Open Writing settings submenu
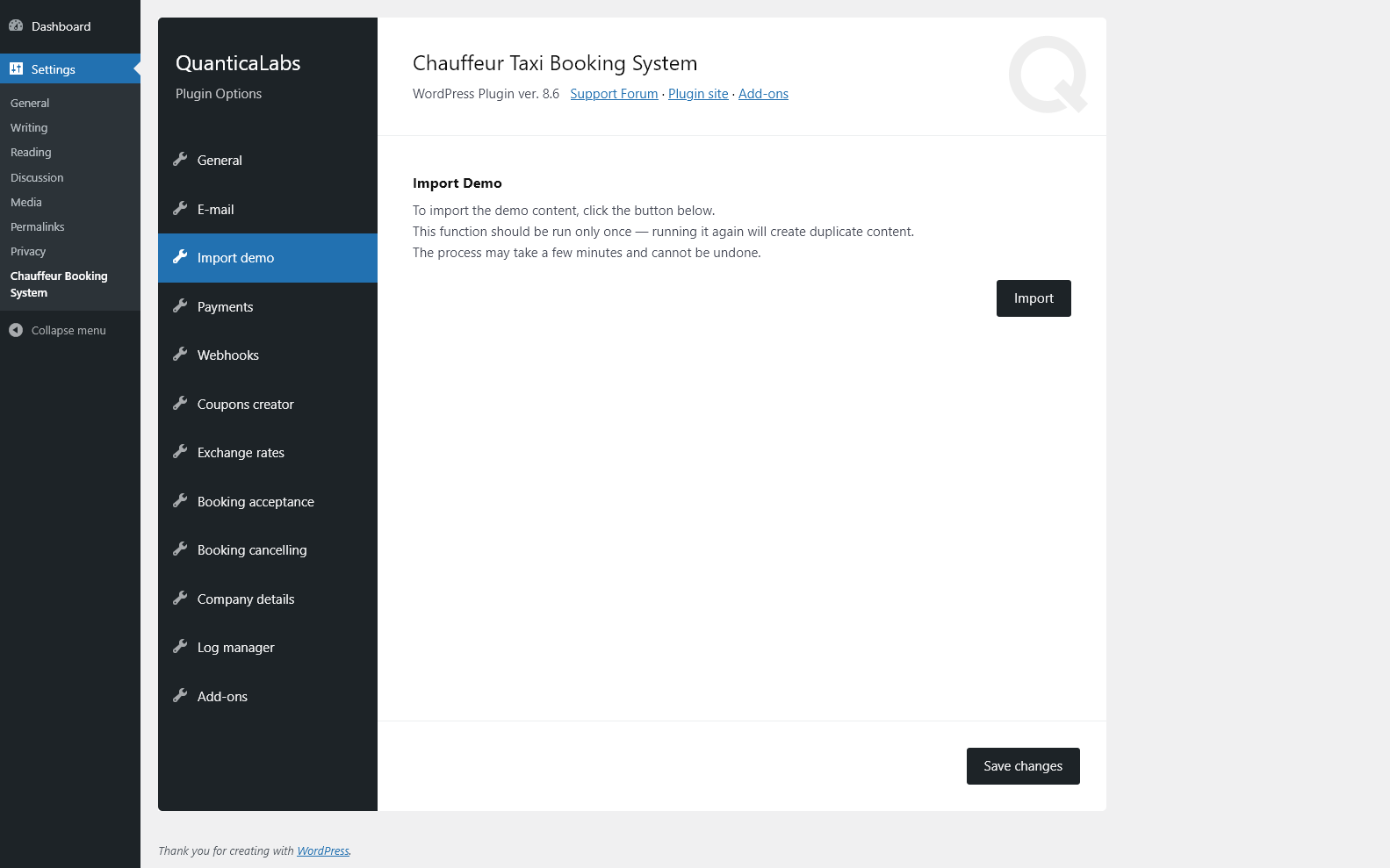The height and width of the screenshot is (868, 1390). pyautogui.click(x=29, y=127)
